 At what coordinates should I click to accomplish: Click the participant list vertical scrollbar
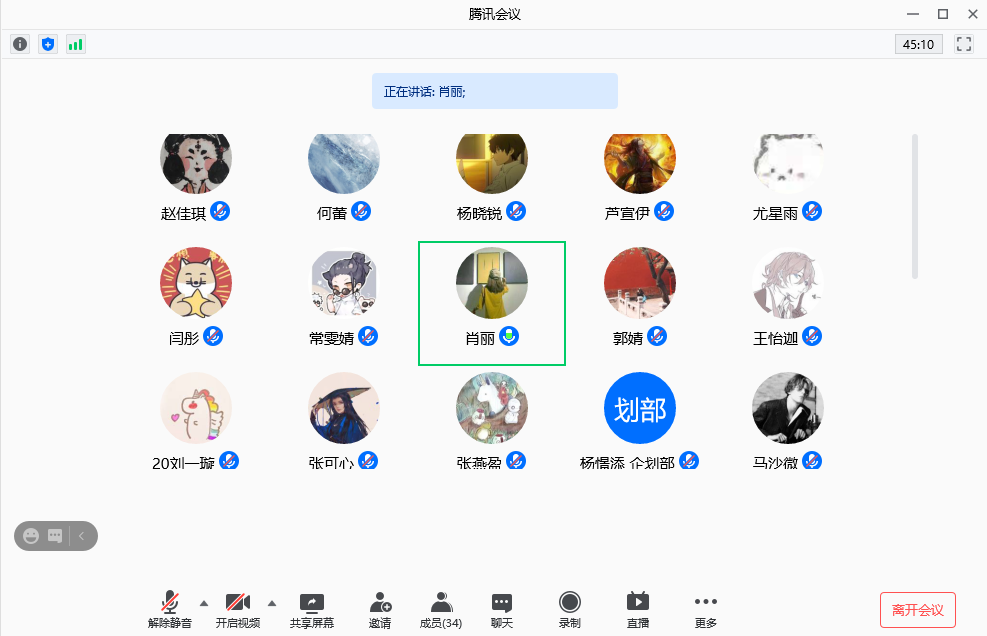[915, 206]
